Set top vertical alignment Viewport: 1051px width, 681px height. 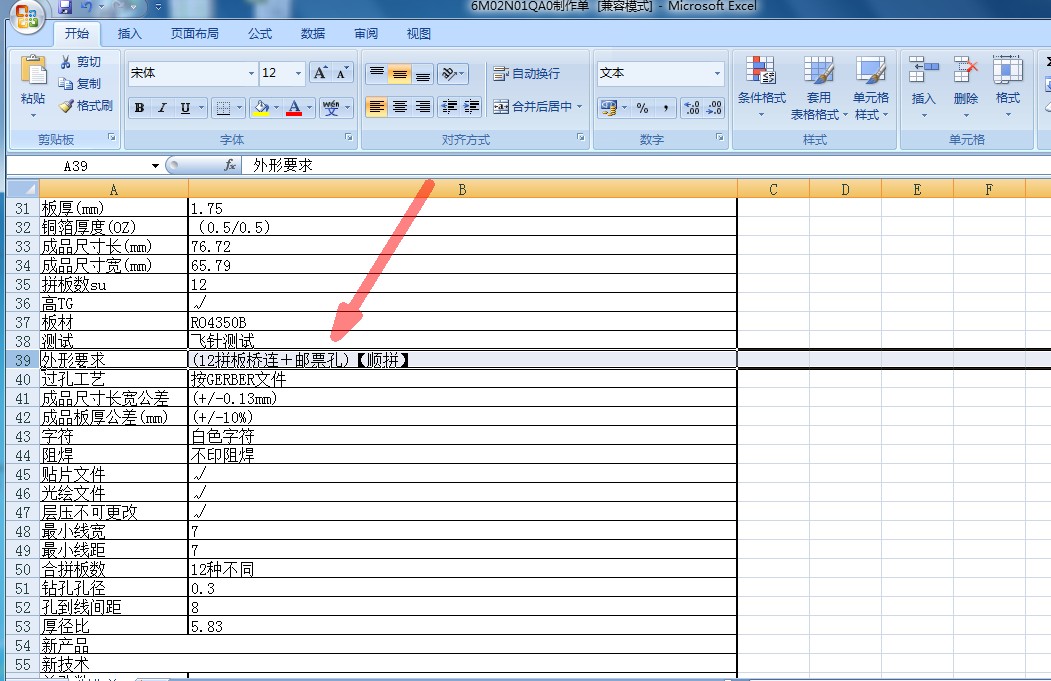click(x=377, y=73)
